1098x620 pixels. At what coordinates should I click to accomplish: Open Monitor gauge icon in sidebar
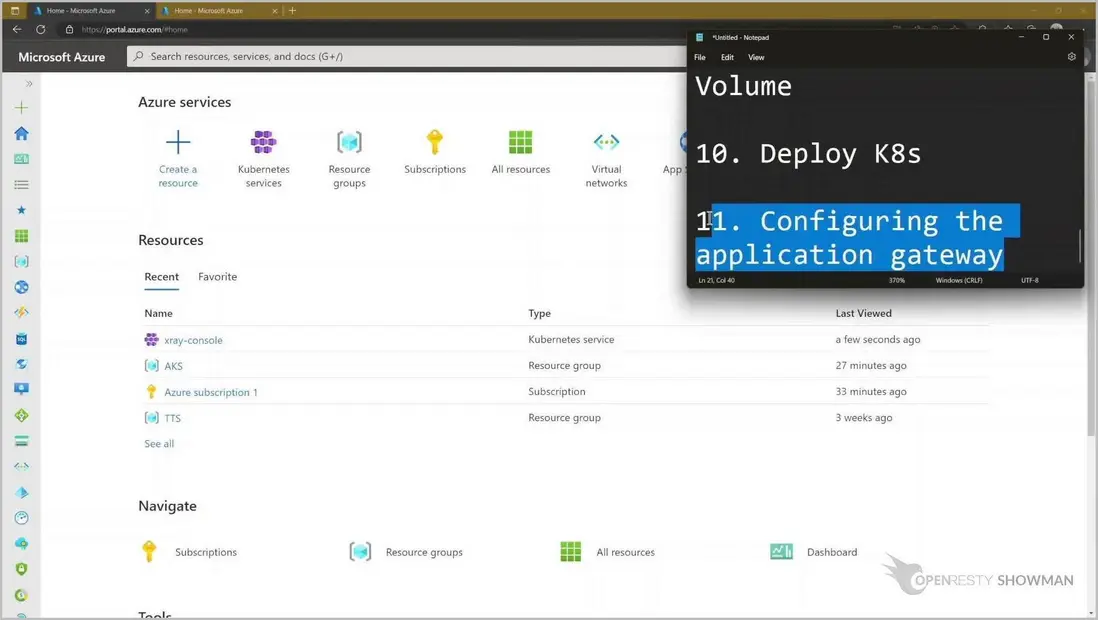22,518
